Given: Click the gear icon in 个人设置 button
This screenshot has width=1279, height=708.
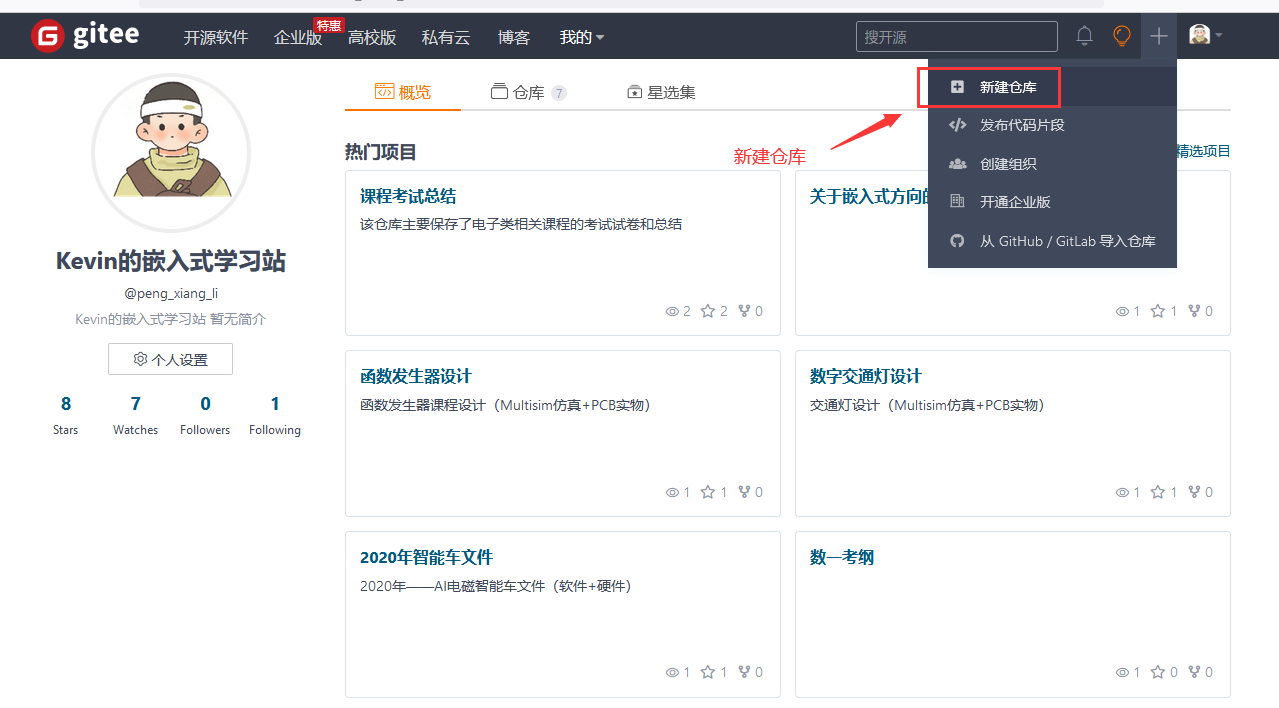Looking at the screenshot, I should [140, 359].
